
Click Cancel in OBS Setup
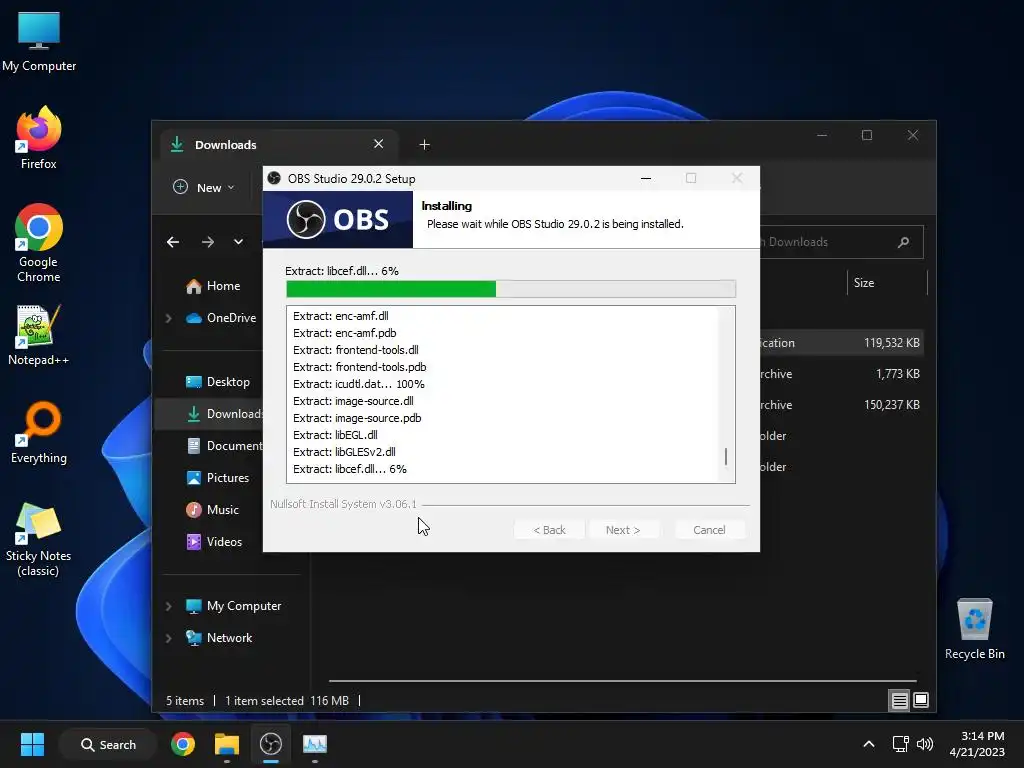pos(709,530)
